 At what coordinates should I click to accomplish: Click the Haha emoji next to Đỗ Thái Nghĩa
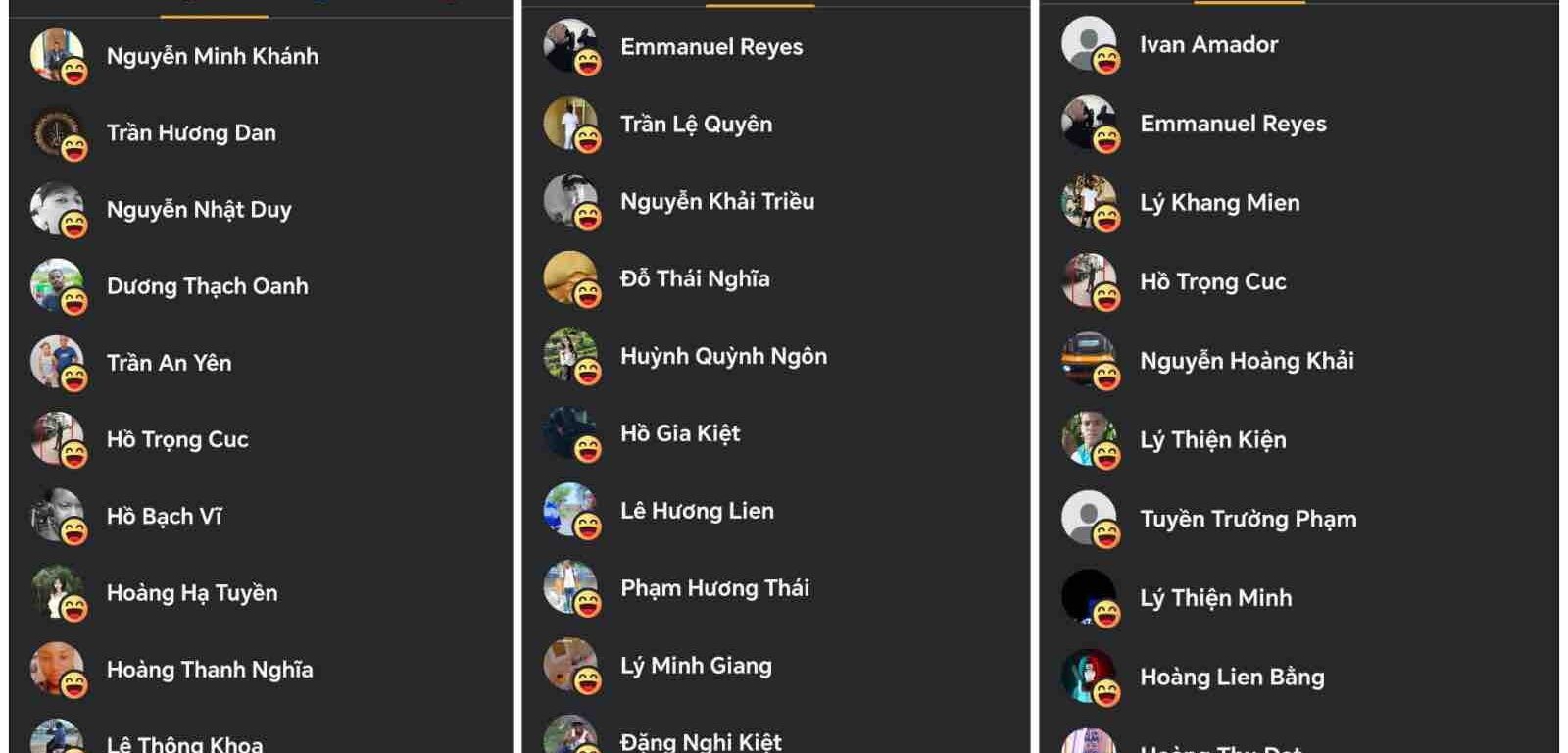coord(588,294)
